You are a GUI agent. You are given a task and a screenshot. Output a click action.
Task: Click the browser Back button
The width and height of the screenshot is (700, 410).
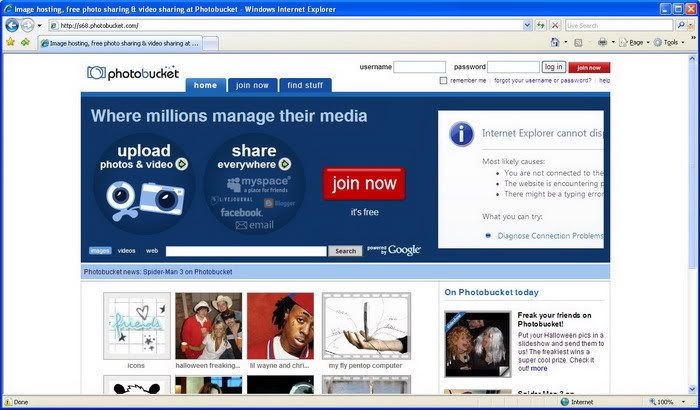click(x=11, y=25)
